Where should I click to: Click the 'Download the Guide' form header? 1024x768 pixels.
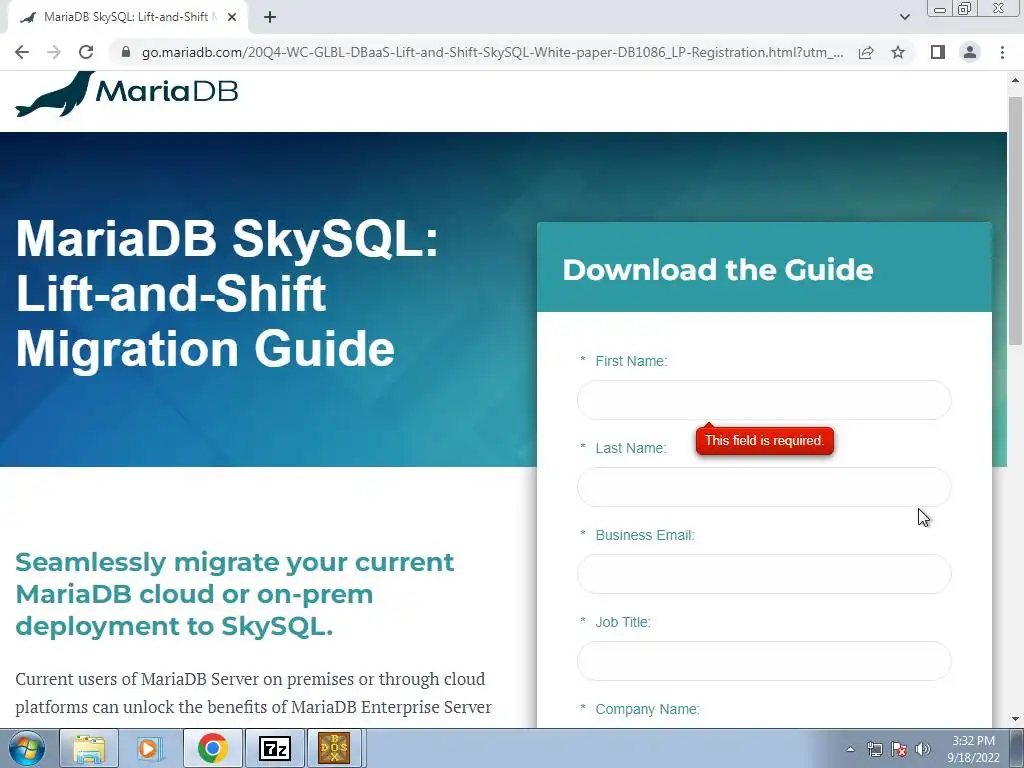coord(764,267)
